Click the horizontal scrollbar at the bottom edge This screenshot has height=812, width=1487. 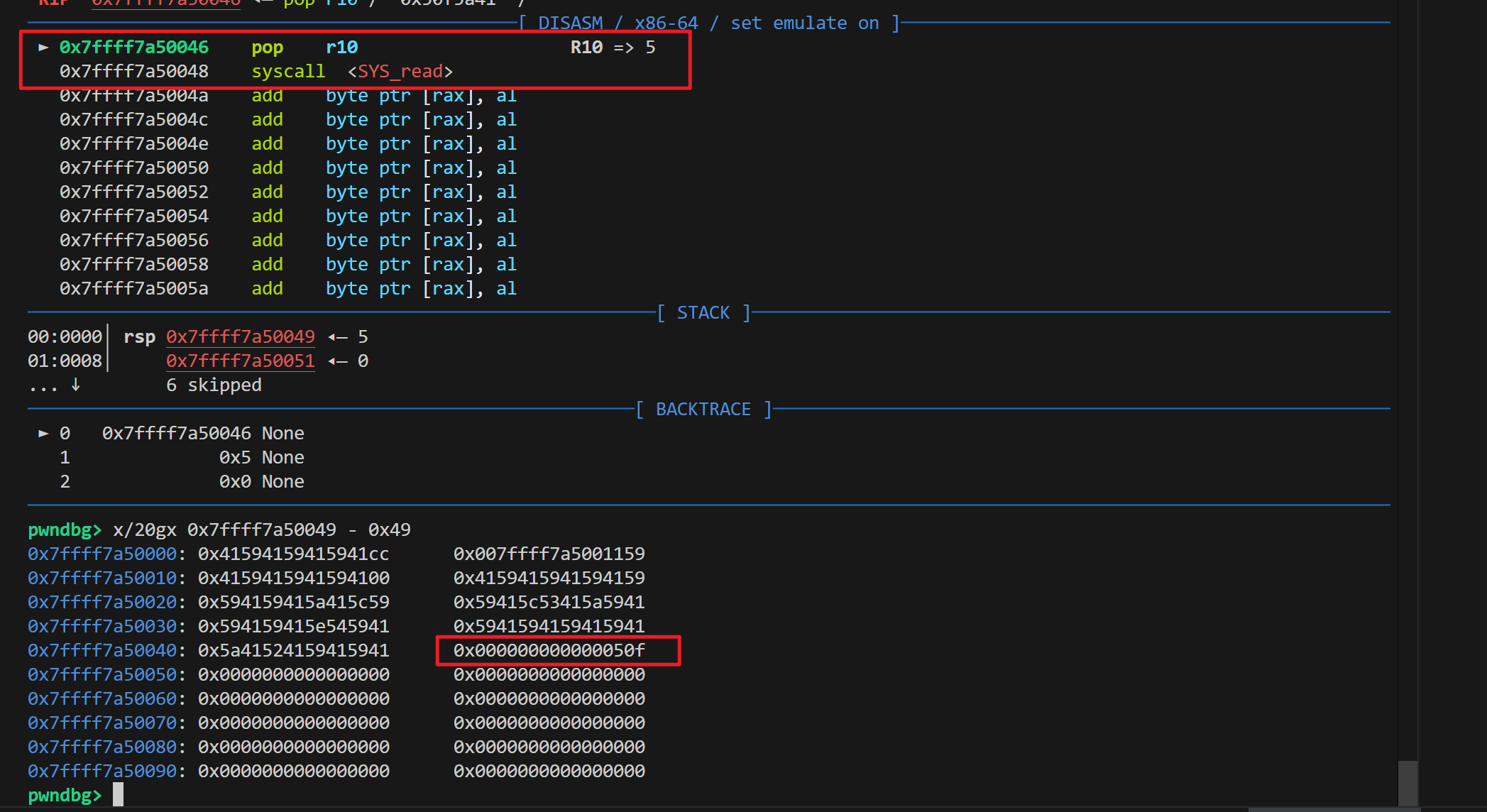click(1333, 809)
